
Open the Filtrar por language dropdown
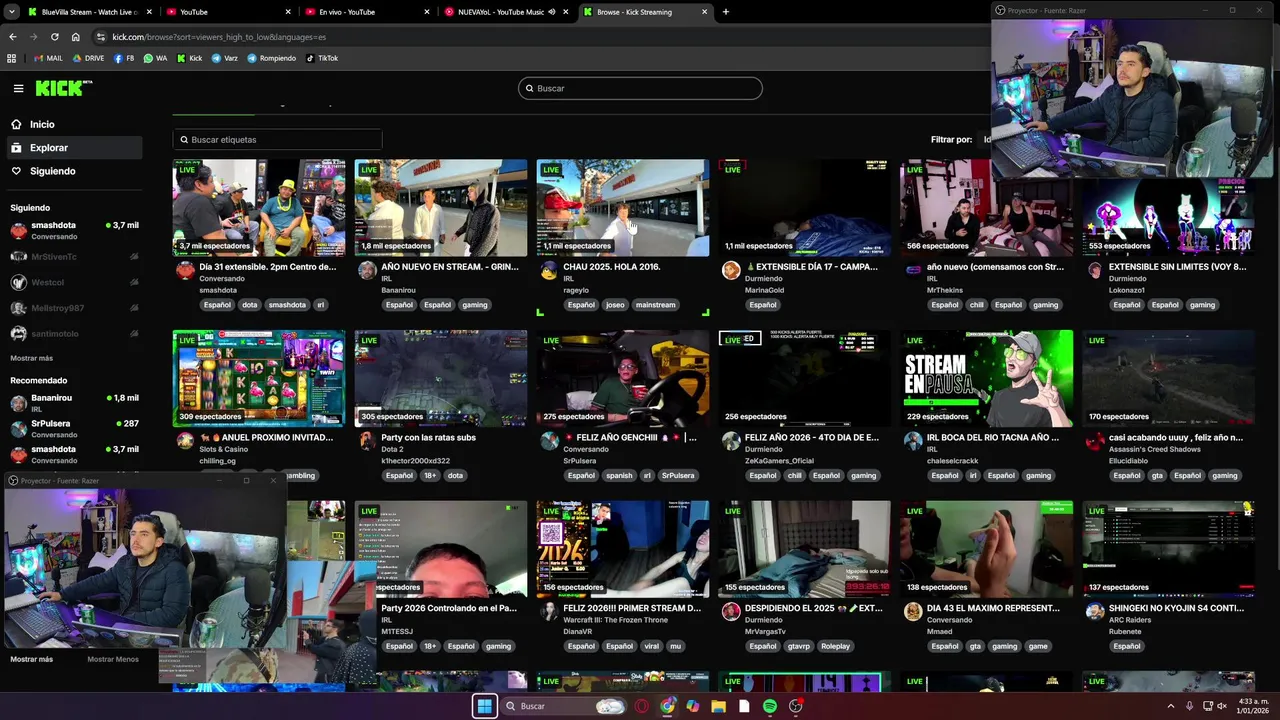point(985,140)
